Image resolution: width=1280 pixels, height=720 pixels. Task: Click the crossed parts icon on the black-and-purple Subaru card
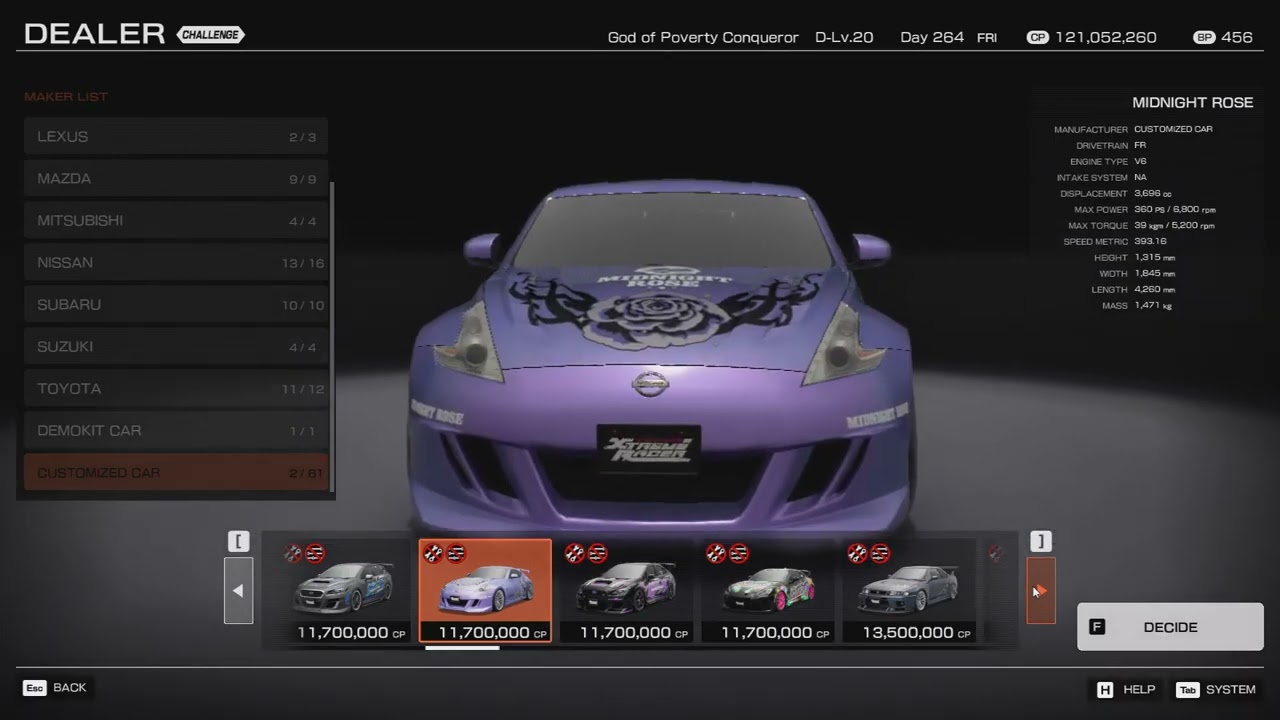click(x=597, y=553)
